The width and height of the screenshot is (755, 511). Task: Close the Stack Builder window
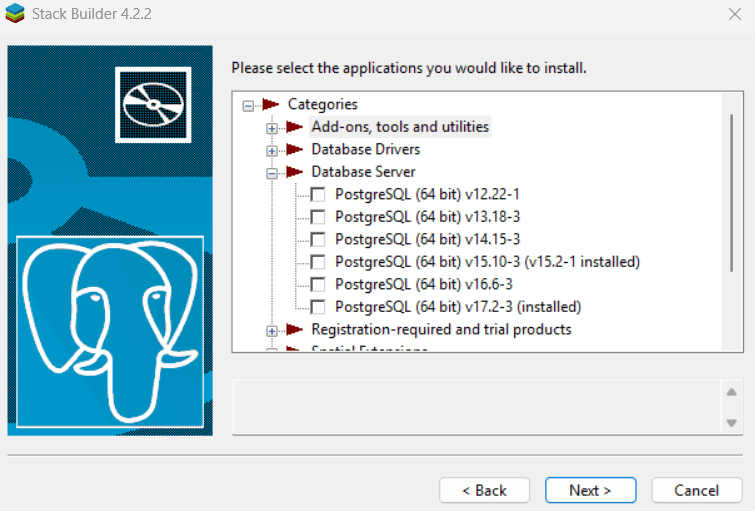tap(735, 14)
